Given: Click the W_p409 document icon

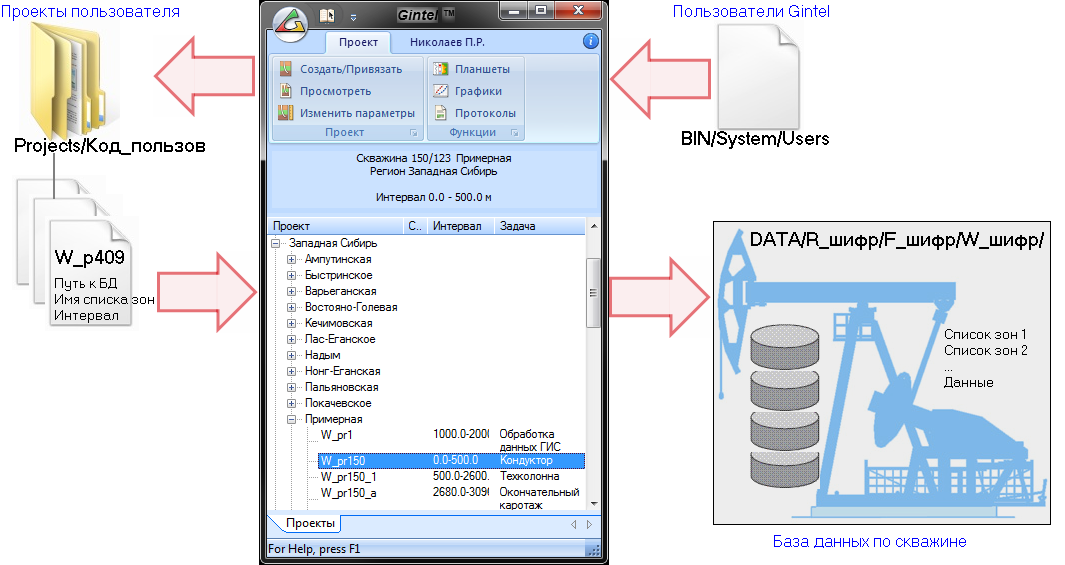Looking at the screenshot, I should point(90,273).
